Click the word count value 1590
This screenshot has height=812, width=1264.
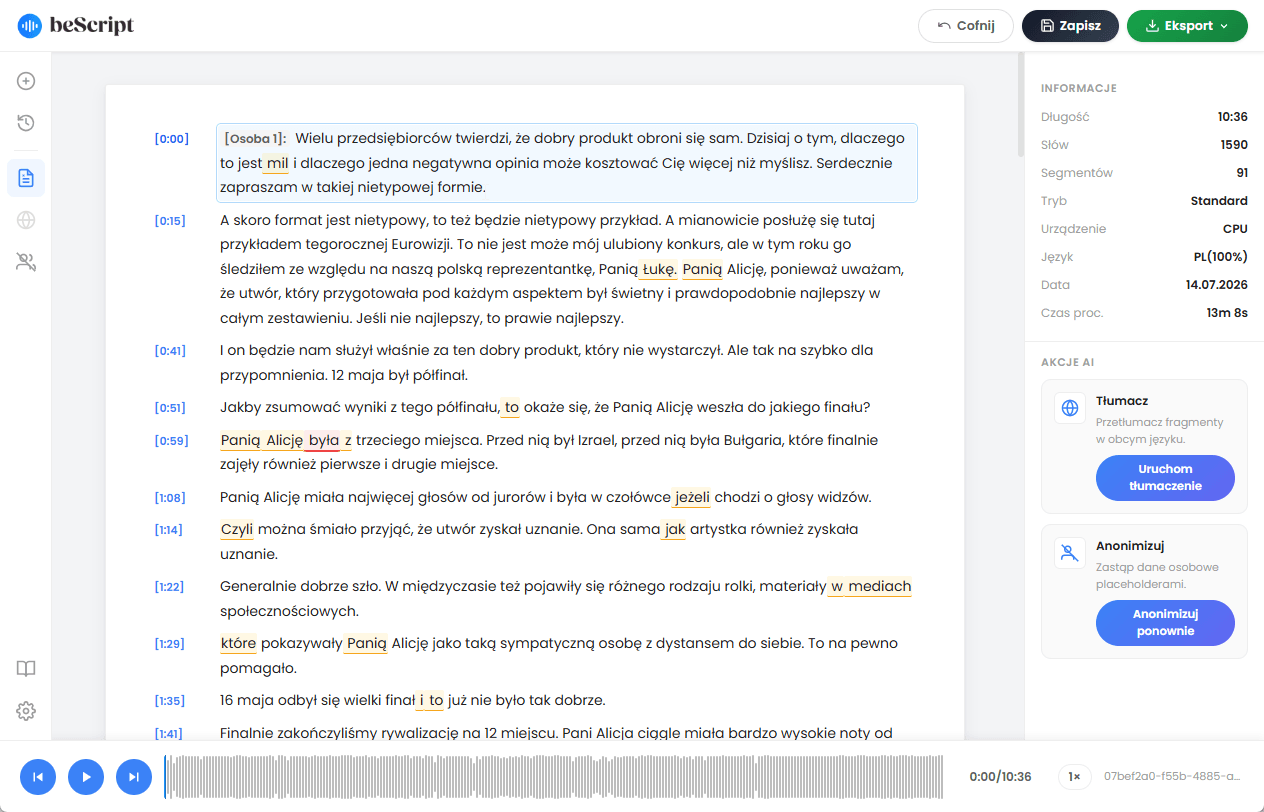1234,145
